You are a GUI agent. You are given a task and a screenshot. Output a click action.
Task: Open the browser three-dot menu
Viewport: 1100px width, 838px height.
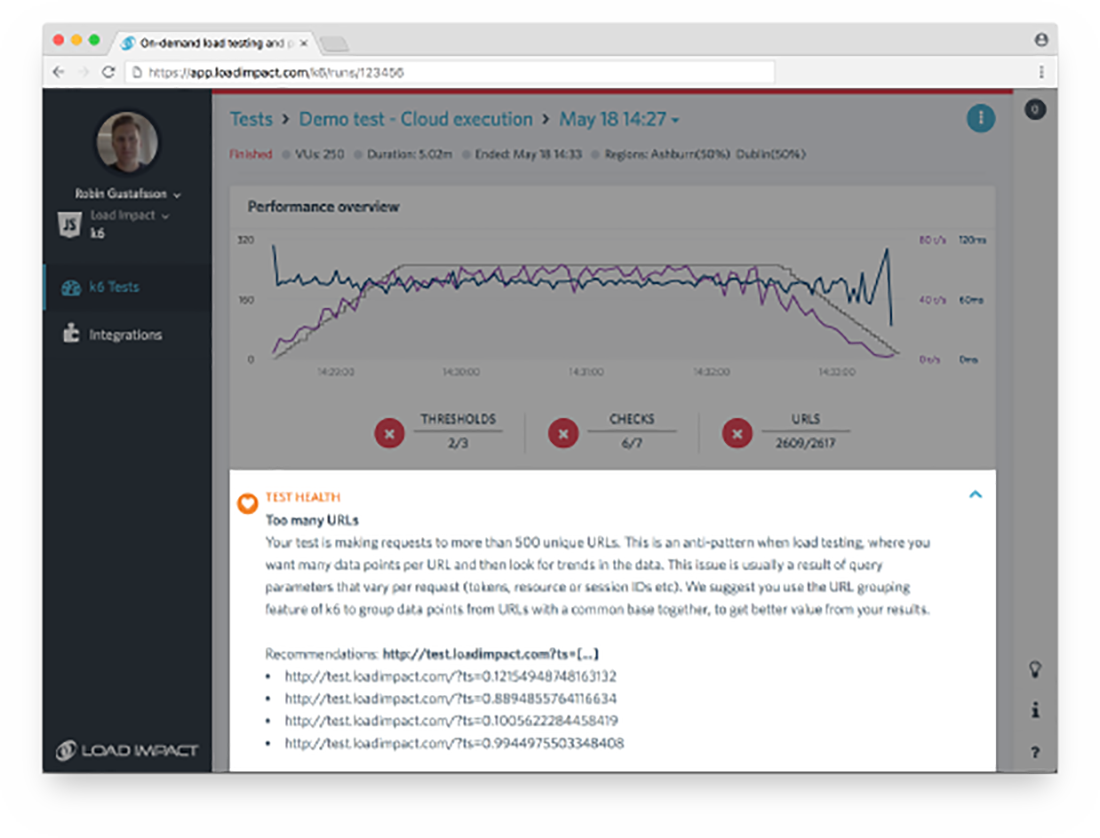tap(1041, 72)
